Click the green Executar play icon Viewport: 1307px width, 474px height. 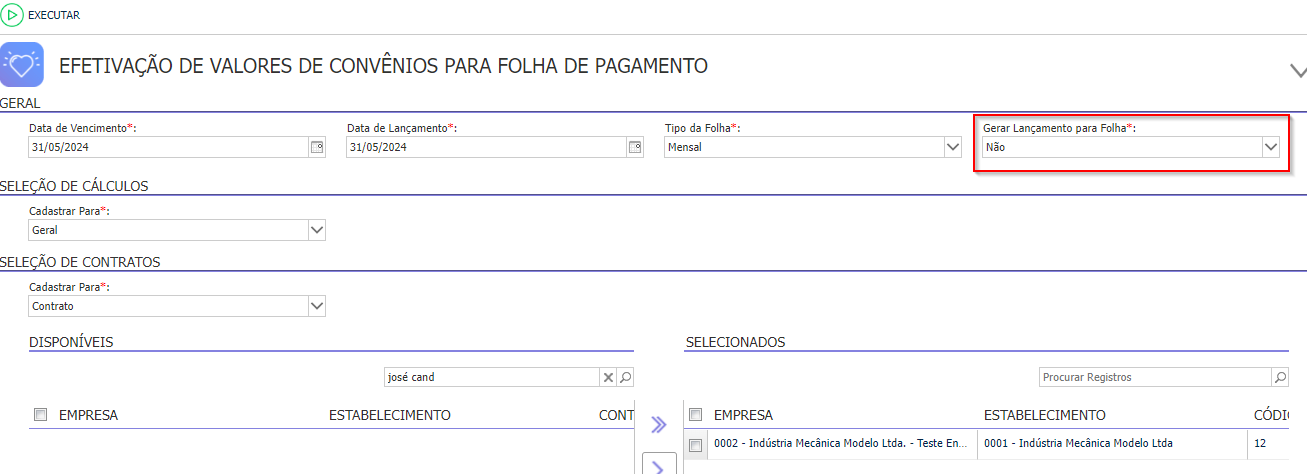(x=14, y=15)
